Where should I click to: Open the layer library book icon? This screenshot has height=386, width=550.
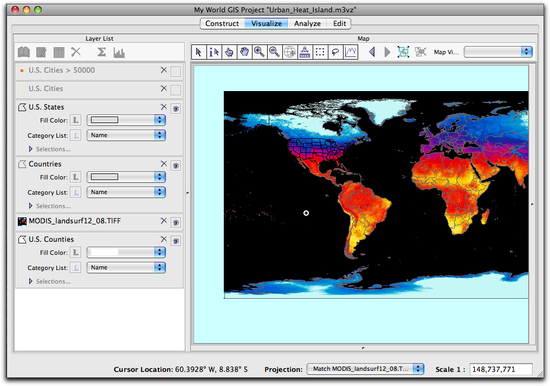pos(24,52)
